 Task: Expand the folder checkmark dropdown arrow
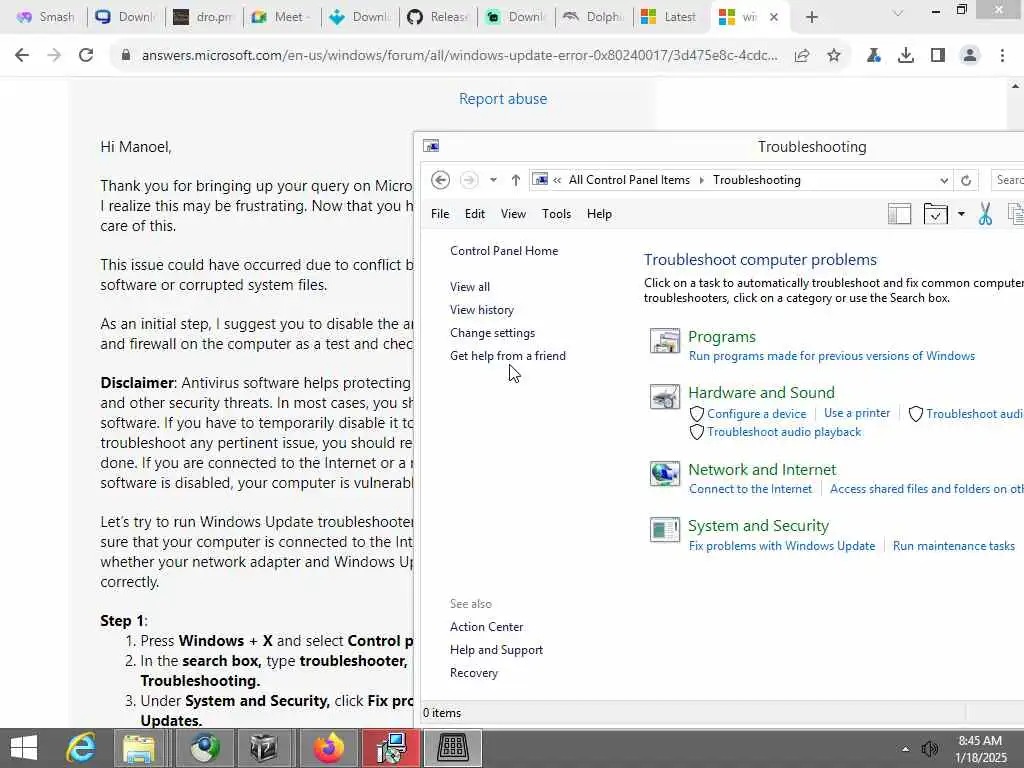pos(961,214)
